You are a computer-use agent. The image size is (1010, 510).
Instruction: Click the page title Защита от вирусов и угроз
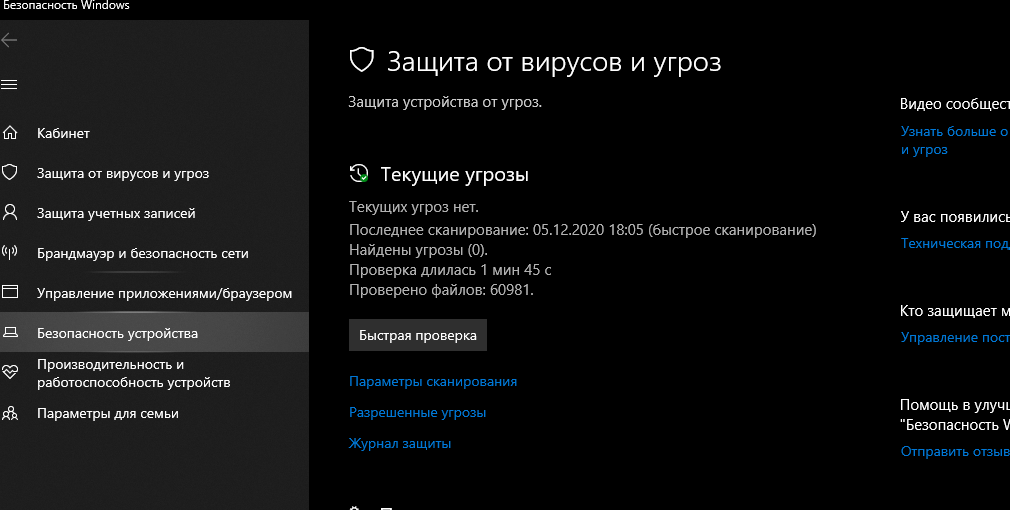point(554,62)
